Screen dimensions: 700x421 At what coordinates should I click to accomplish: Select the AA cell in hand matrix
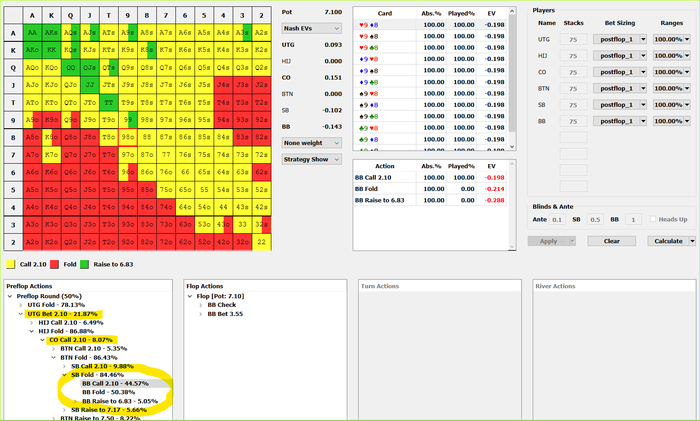(x=32, y=33)
